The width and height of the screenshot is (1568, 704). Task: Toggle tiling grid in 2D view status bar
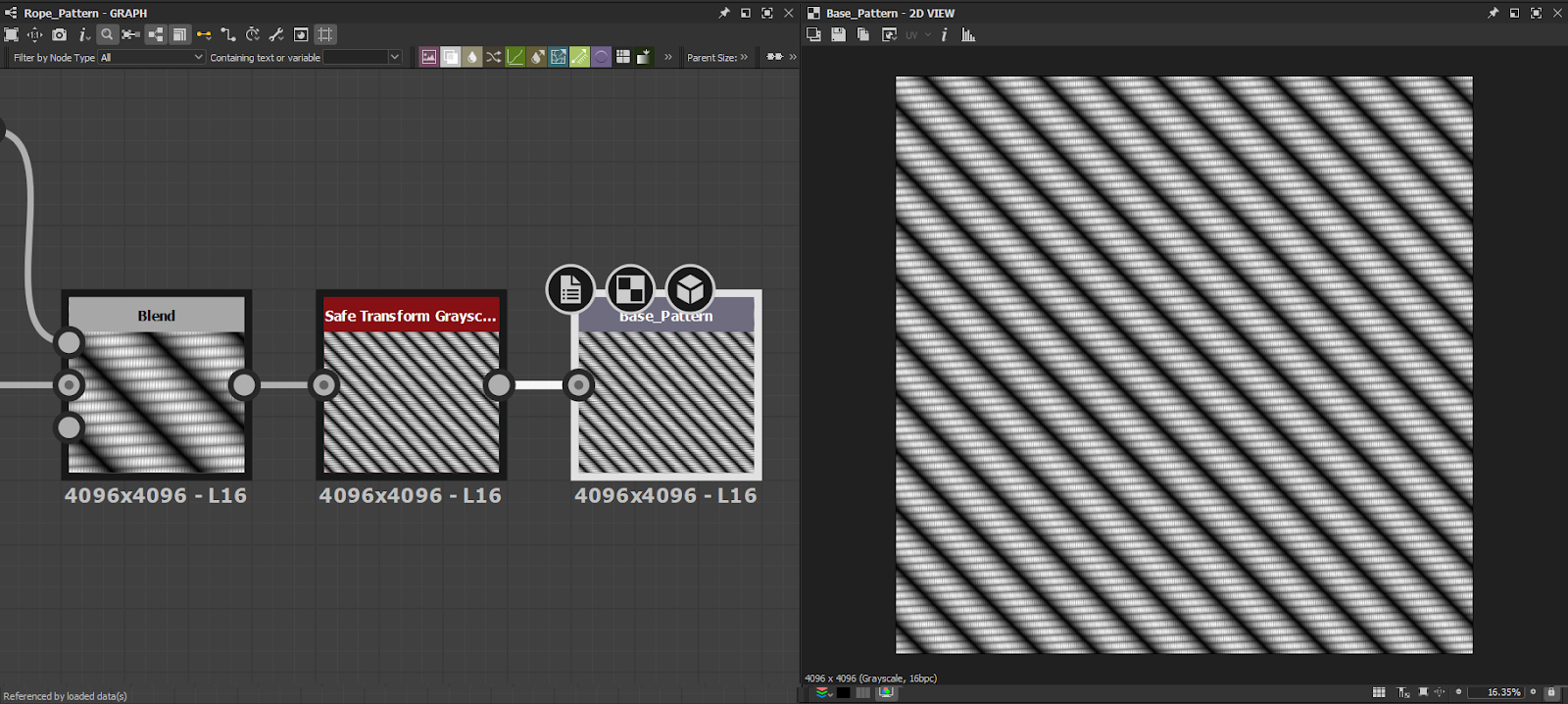point(1379,692)
